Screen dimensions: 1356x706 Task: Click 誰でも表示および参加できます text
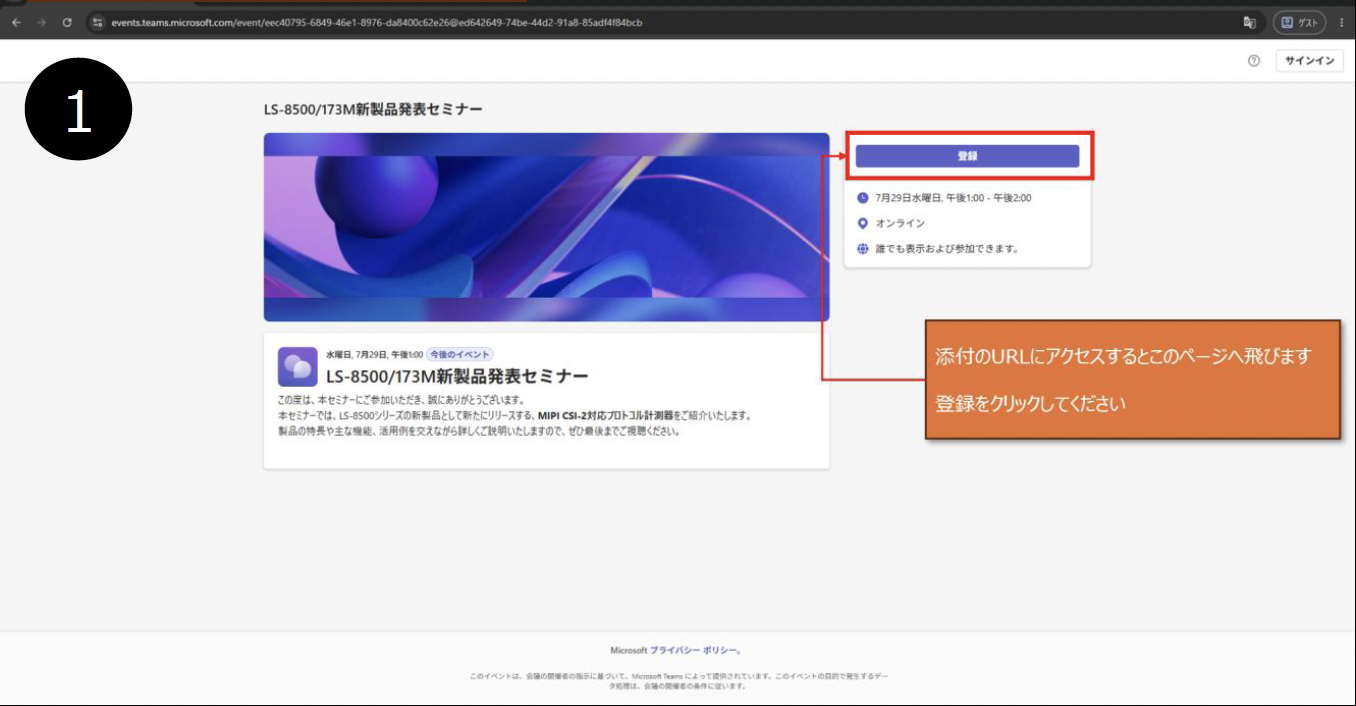click(x=947, y=248)
